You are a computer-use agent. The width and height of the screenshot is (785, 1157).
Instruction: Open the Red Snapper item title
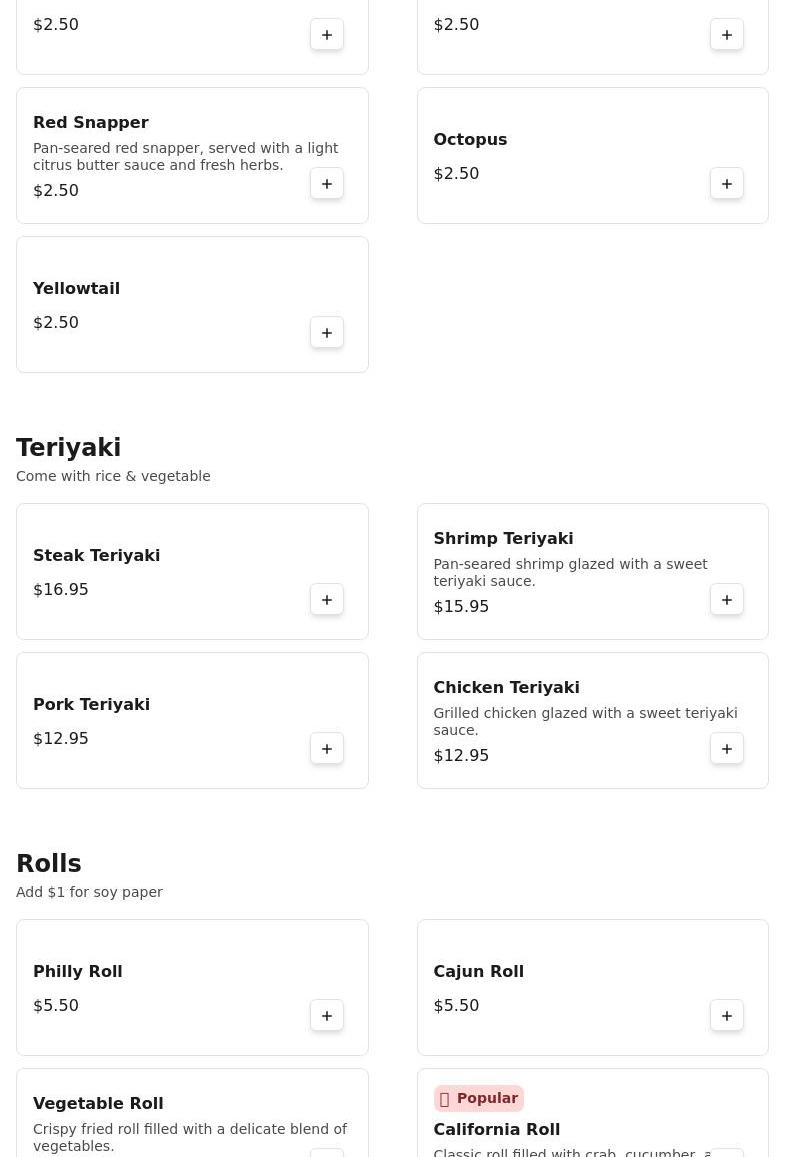(91, 122)
